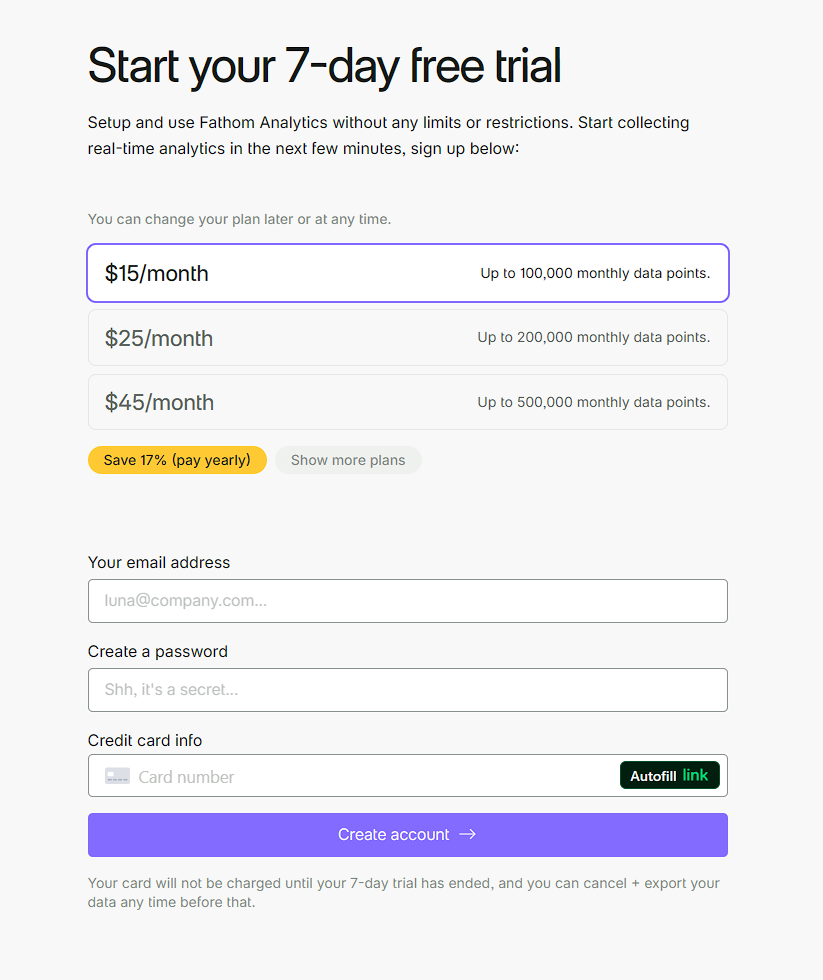
Task: Expand Show more plans
Action: [348, 460]
